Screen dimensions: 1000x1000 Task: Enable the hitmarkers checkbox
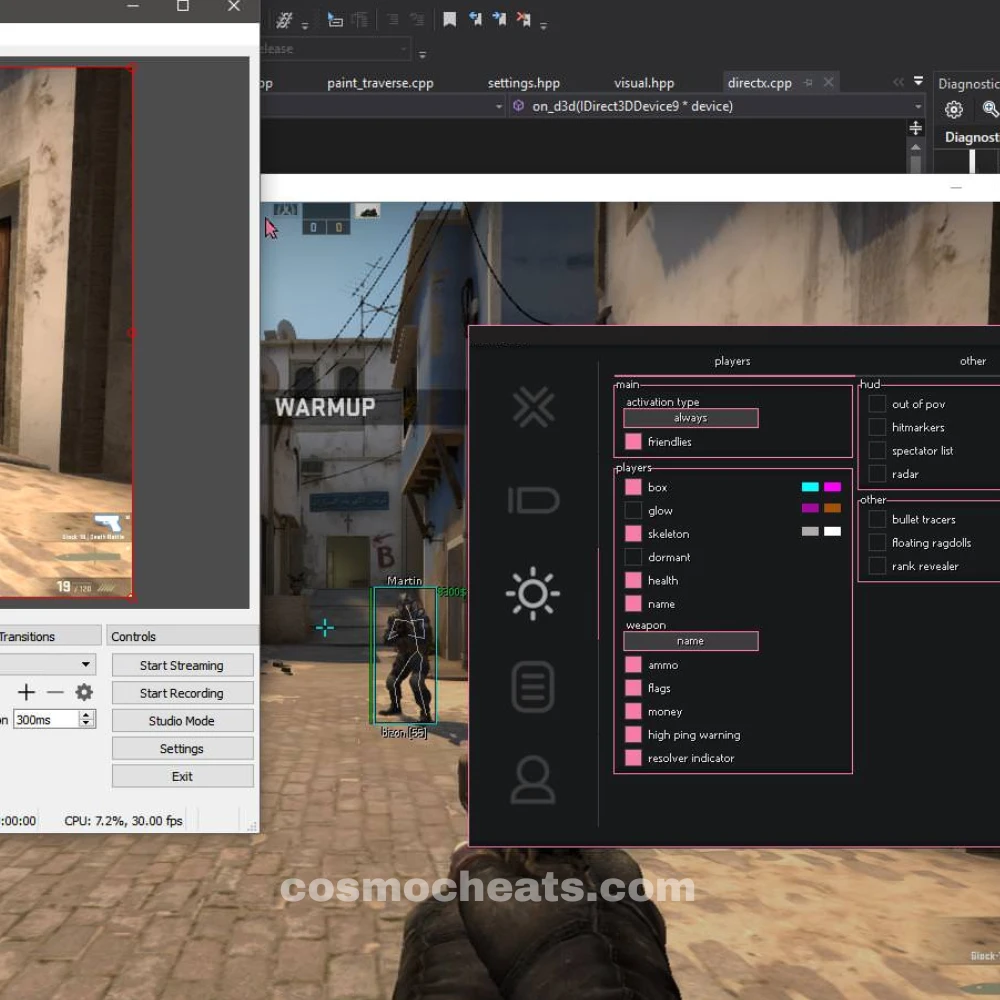(x=877, y=427)
